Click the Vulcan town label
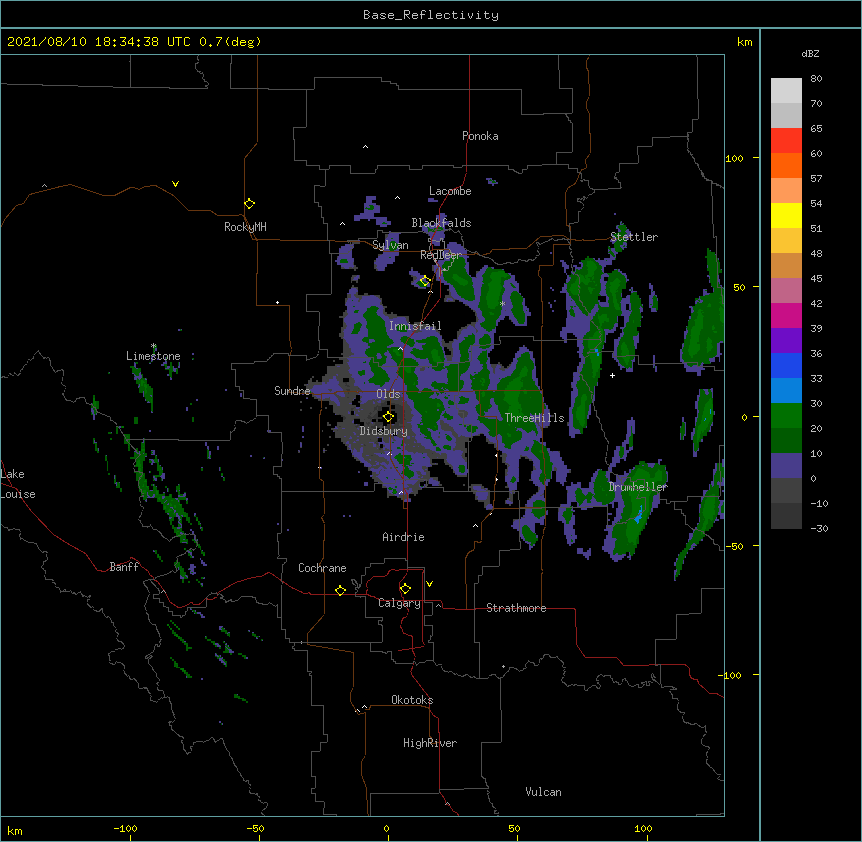Image resolution: width=862 pixels, height=842 pixels. 543,792
